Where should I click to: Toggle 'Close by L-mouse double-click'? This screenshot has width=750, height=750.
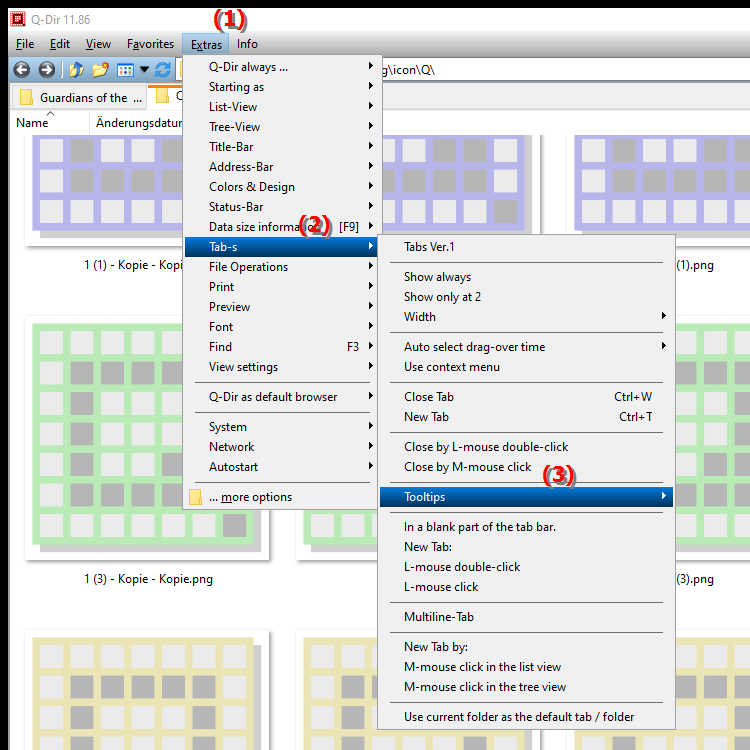(526, 447)
